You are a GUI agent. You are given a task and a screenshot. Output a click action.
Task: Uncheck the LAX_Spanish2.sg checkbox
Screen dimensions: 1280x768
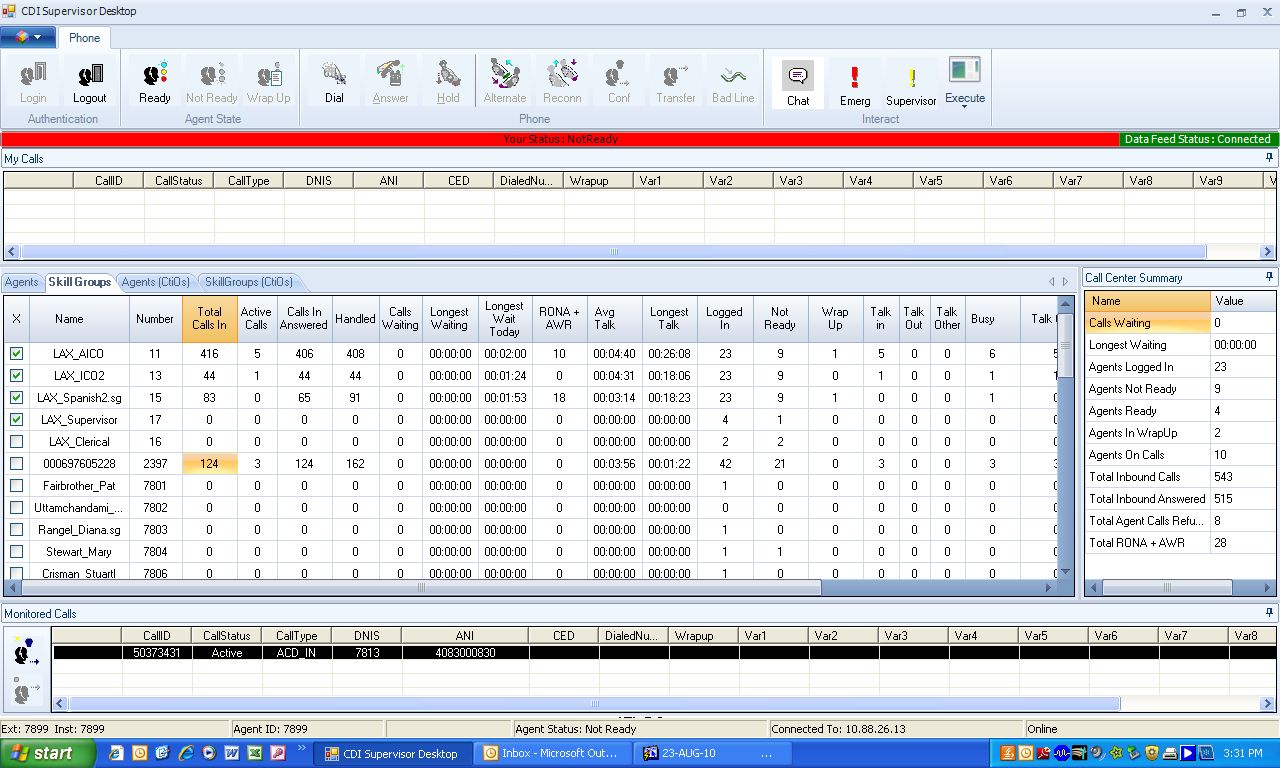coord(16,397)
